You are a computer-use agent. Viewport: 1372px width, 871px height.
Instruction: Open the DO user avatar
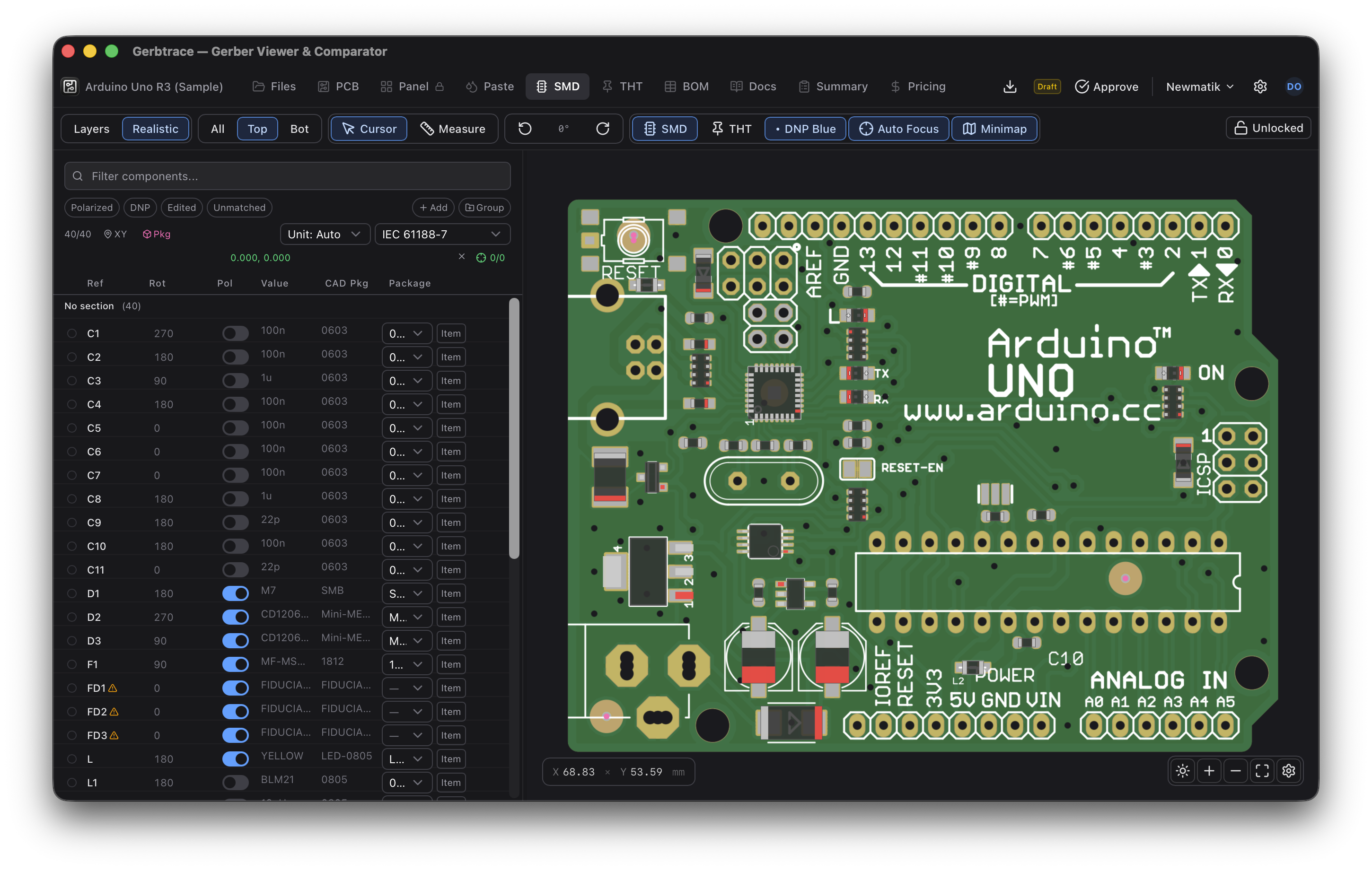(x=1294, y=87)
